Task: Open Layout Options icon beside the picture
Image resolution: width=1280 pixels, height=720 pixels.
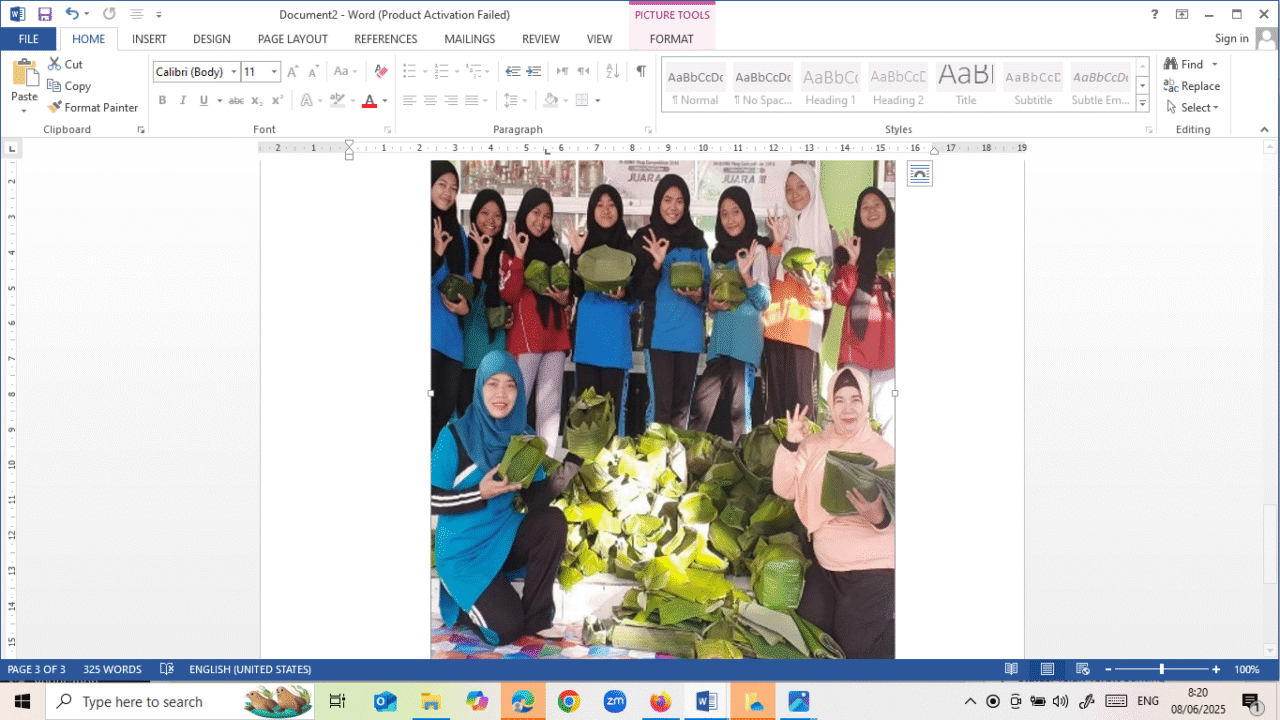Action: coord(919,174)
